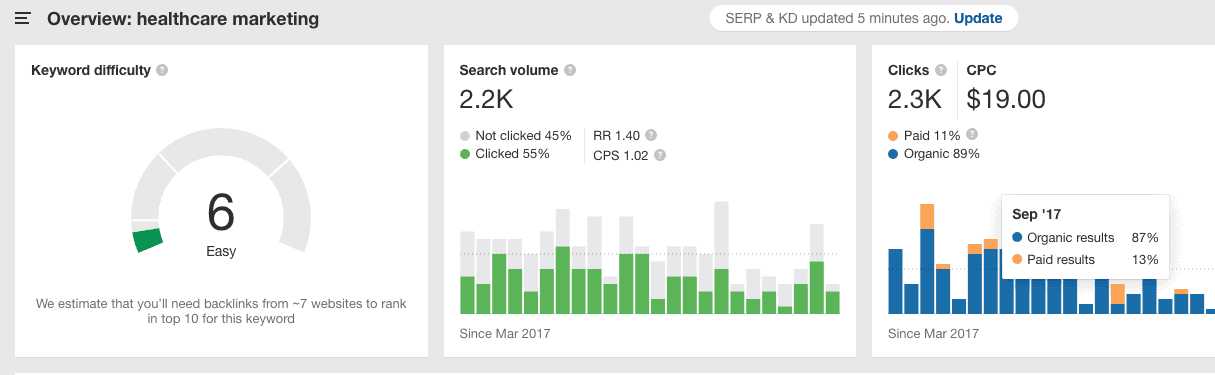
Task: Click the Clicks help icon
Action: click(940, 70)
